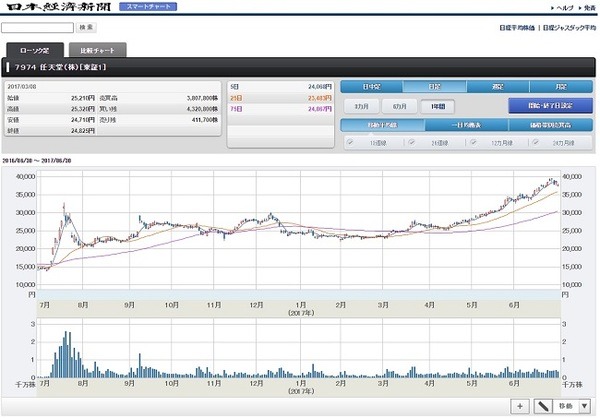Image resolution: width=600 pixels, height=418 pixels.
Task: Click the 6月 label on volume axis
Action: pyautogui.click(x=514, y=383)
